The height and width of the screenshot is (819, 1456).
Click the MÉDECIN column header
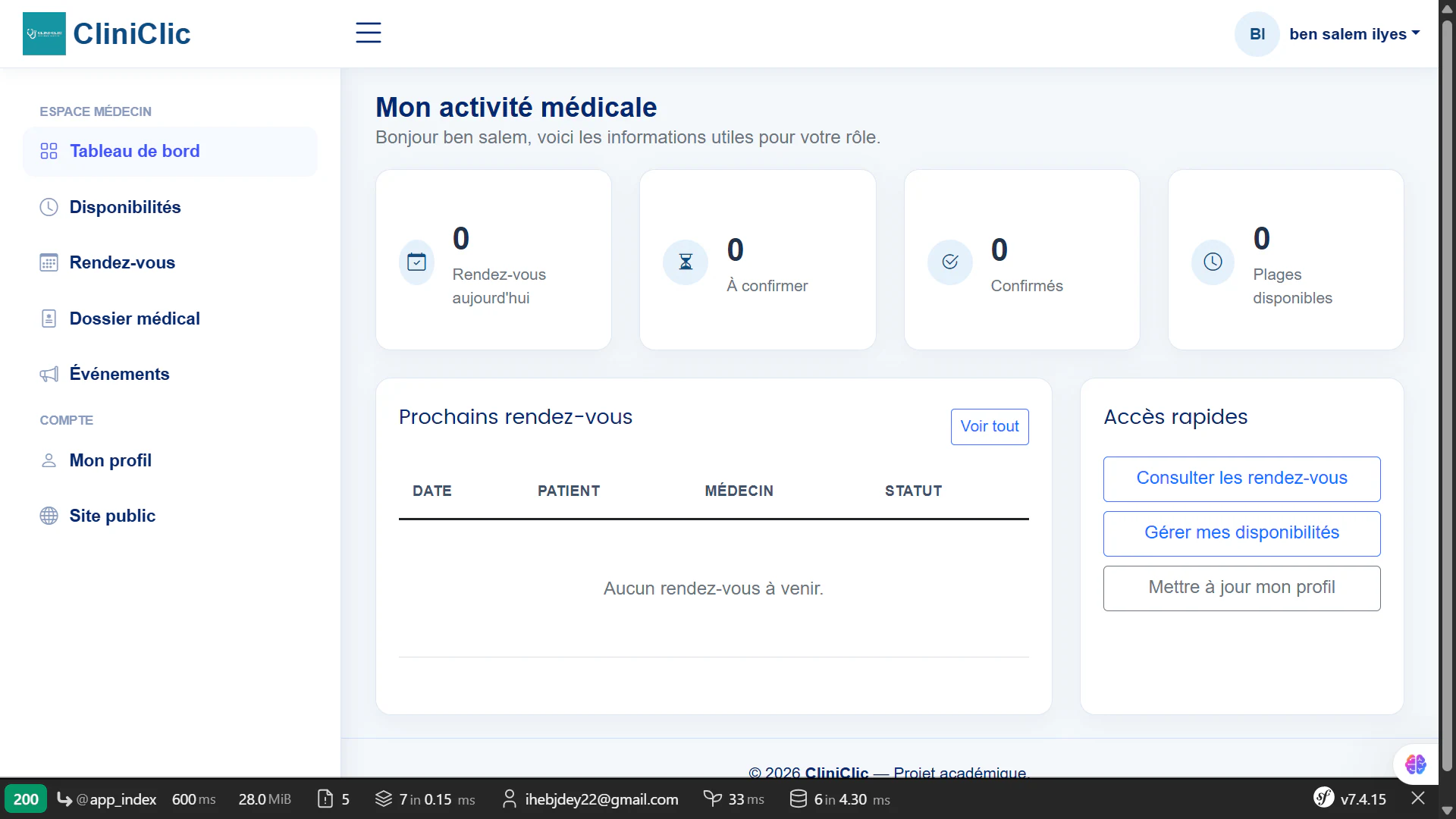tap(739, 491)
